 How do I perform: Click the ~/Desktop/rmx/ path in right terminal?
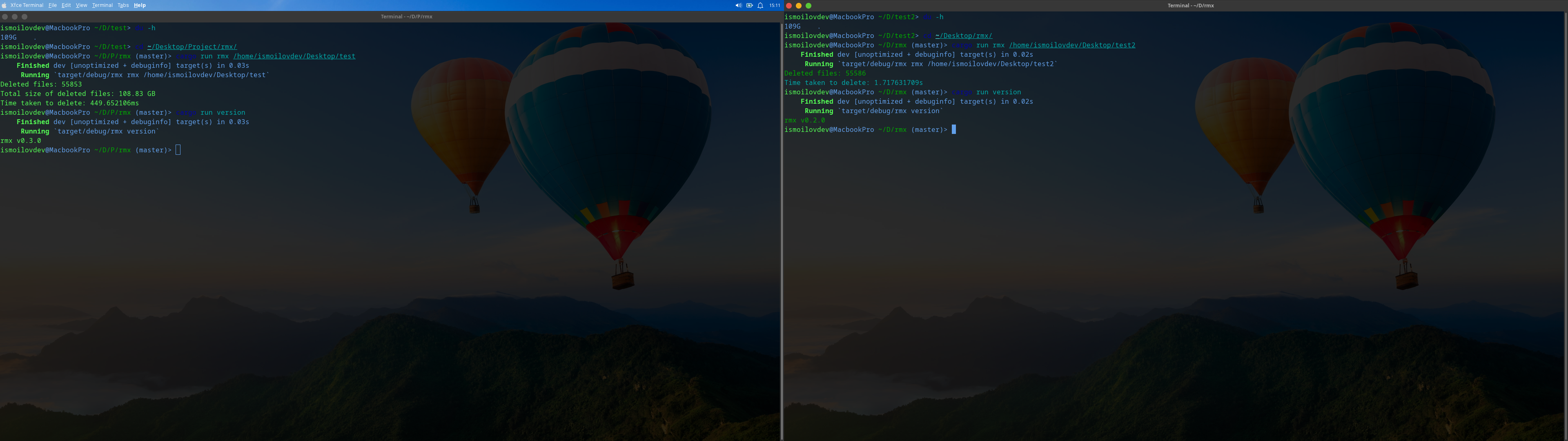[964, 36]
